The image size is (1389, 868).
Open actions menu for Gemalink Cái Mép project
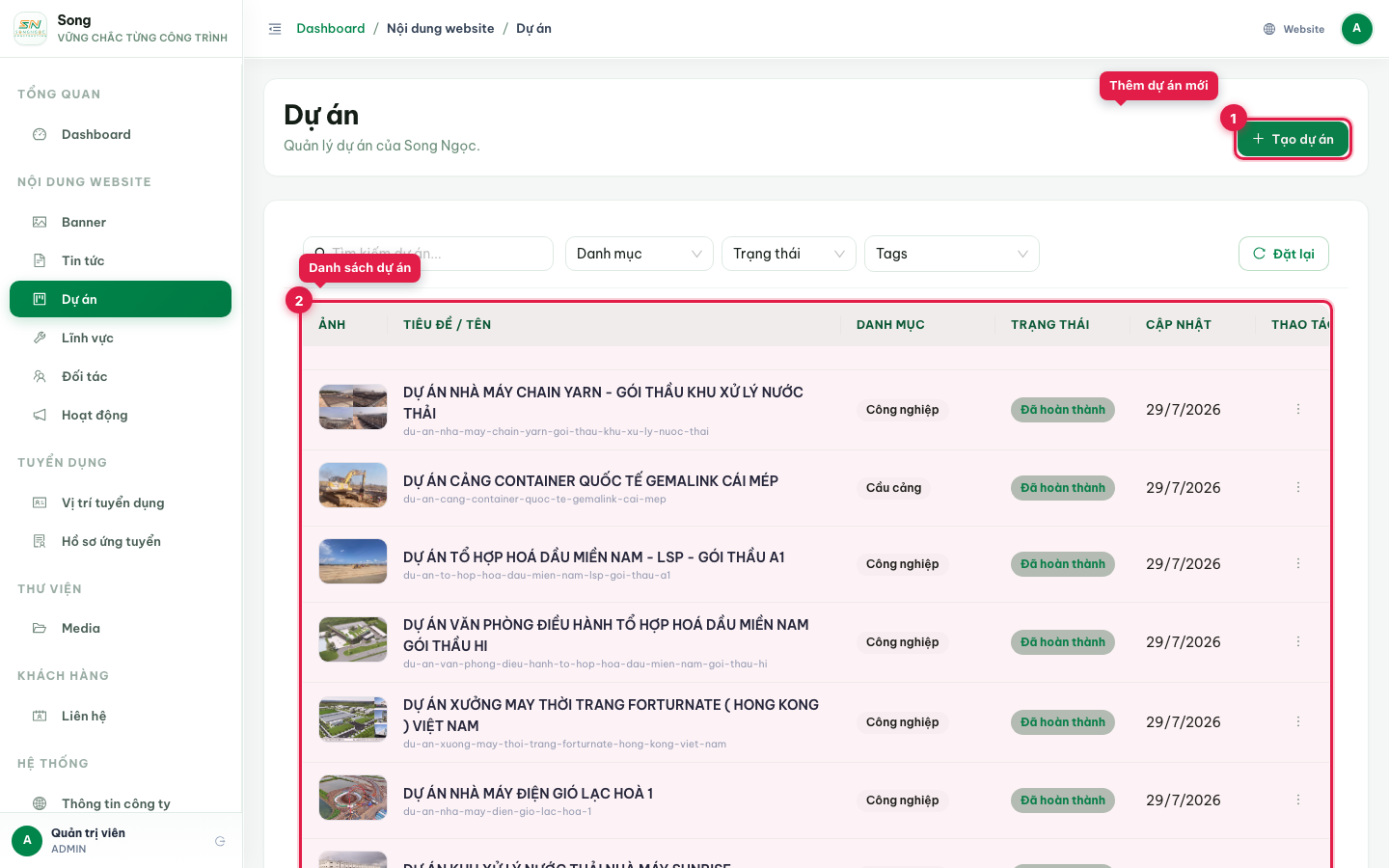tap(1298, 487)
